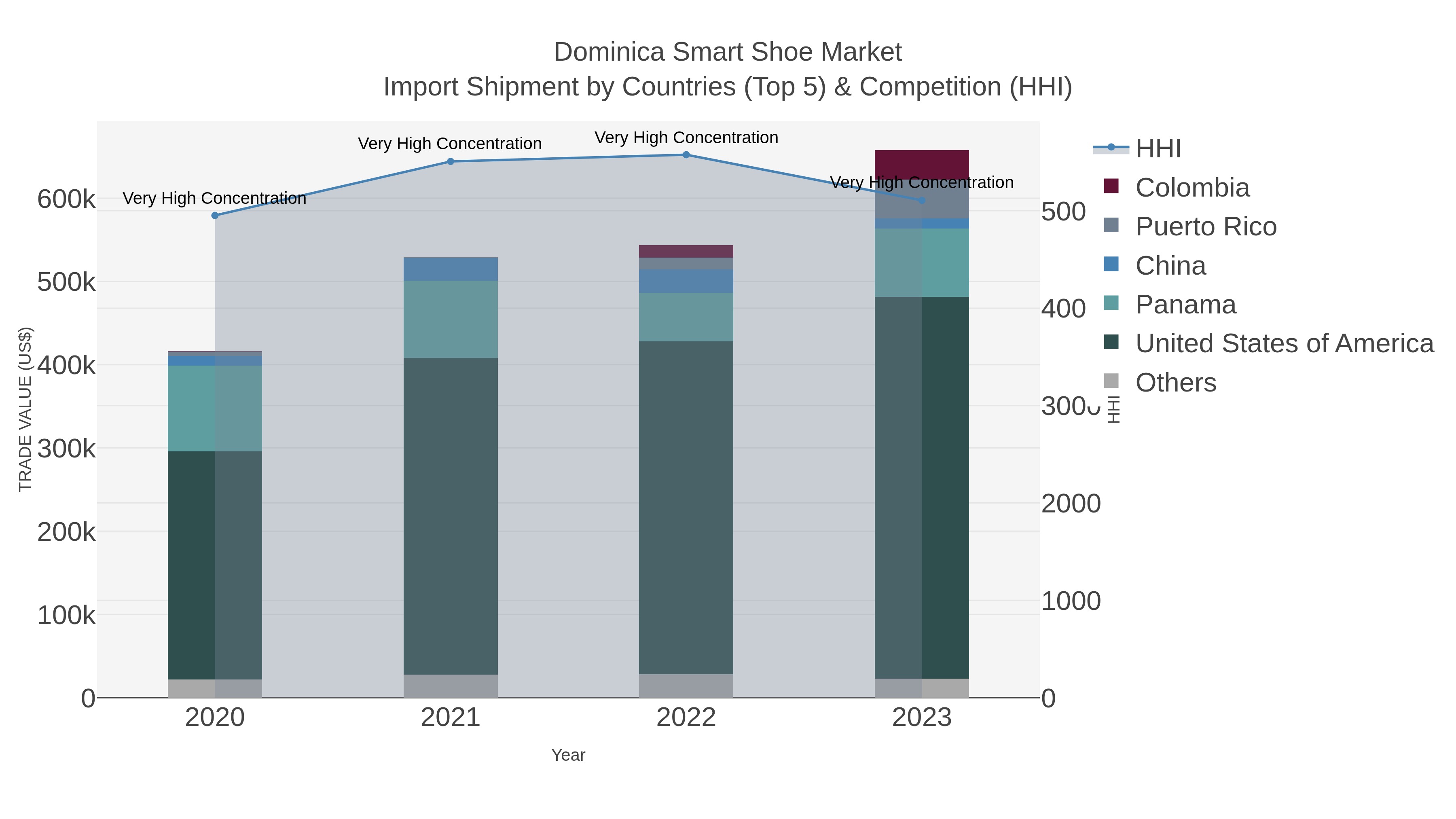This screenshot has height=819, width=1456.
Task: Toggle the Others legend entry
Action: coord(1160,383)
